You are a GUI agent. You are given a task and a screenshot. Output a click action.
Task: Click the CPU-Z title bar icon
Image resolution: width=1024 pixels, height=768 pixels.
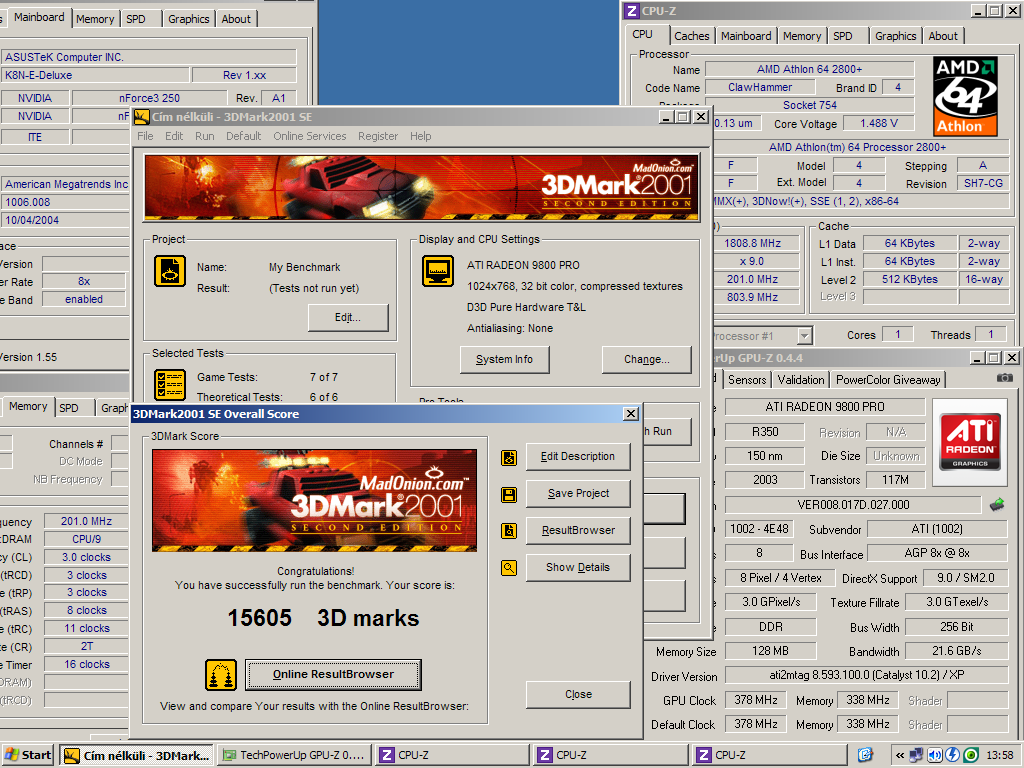632,10
